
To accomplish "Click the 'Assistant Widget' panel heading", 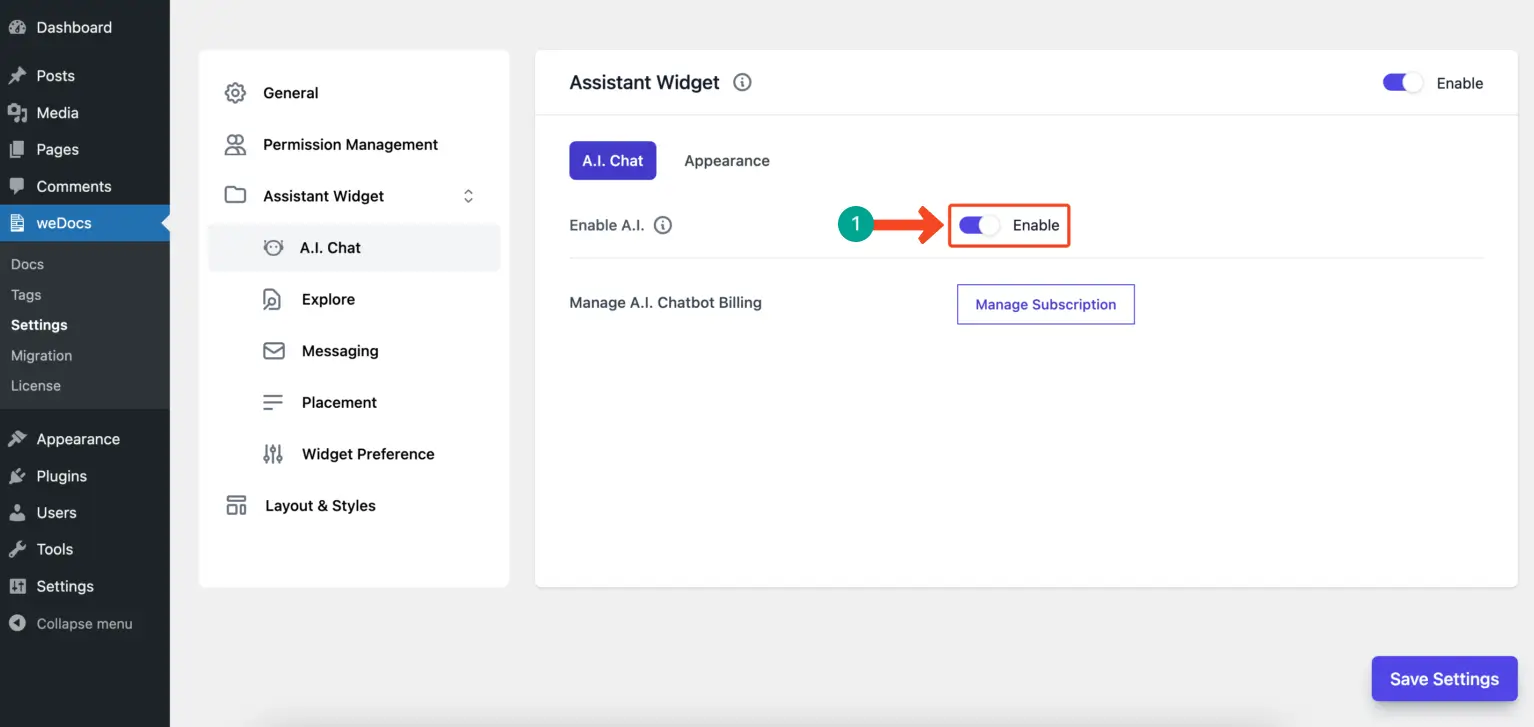I will pos(645,83).
